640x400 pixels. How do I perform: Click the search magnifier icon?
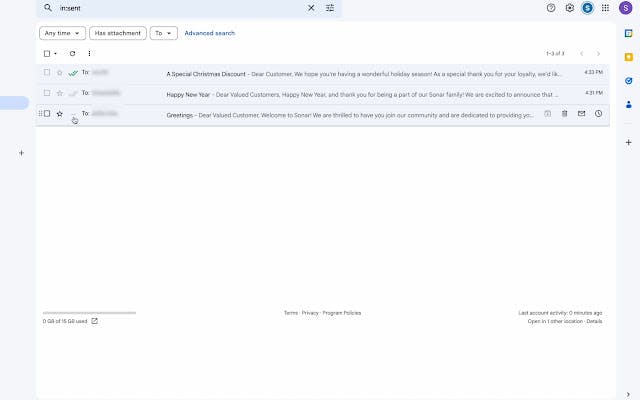click(48, 8)
